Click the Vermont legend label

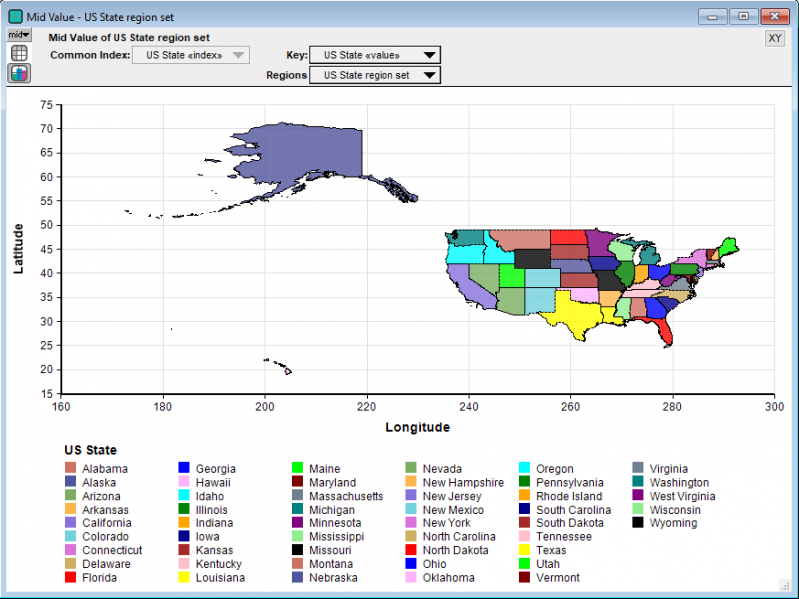[558, 578]
